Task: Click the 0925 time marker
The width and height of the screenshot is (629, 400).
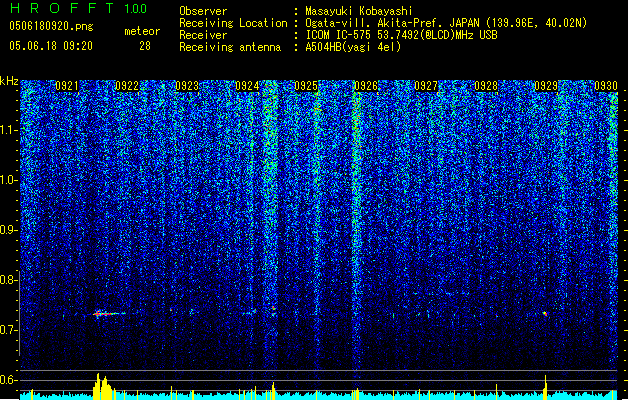Action: point(306,86)
